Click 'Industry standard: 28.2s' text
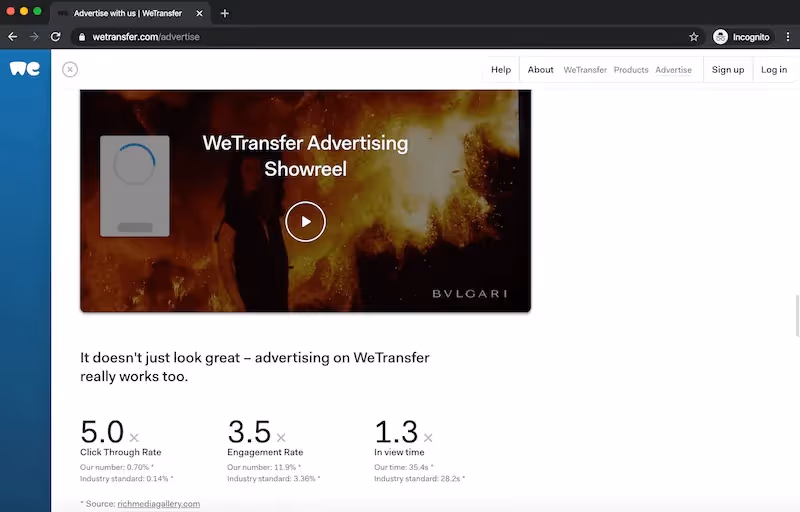This screenshot has width=800, height=512. 419,479
